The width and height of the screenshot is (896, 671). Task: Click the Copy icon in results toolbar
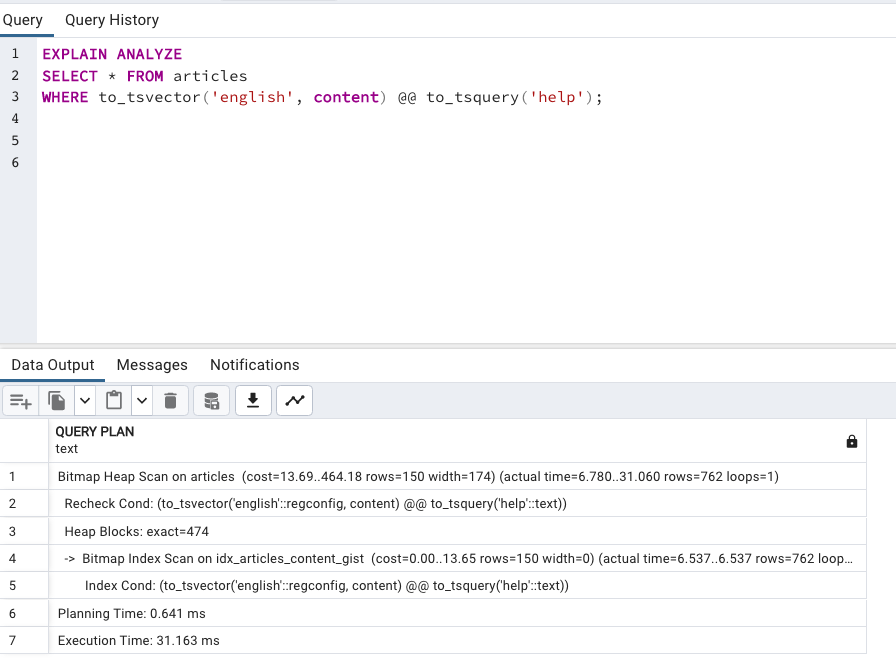(x=57, y=401)
